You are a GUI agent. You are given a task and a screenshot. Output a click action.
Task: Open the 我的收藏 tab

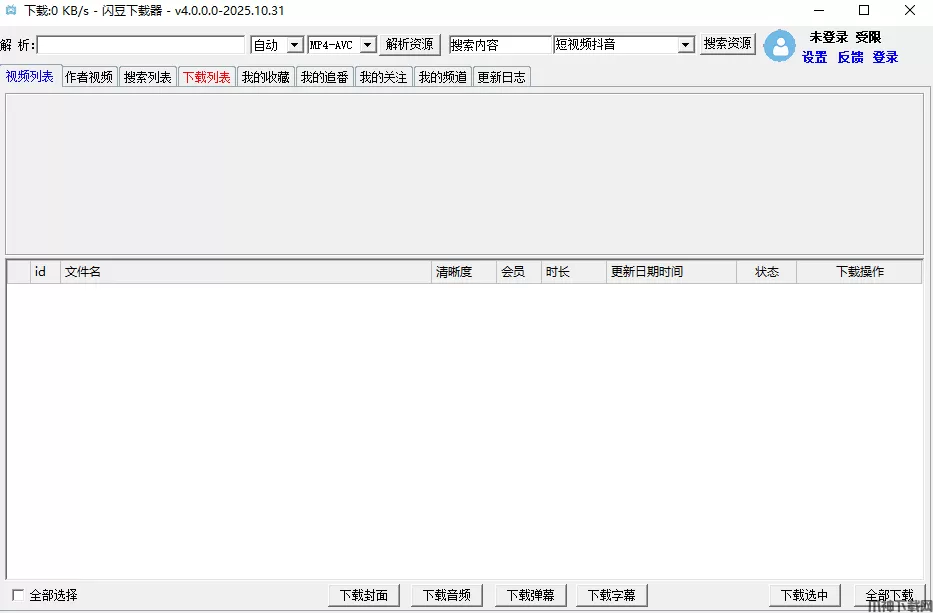click(x=265, y=77)
